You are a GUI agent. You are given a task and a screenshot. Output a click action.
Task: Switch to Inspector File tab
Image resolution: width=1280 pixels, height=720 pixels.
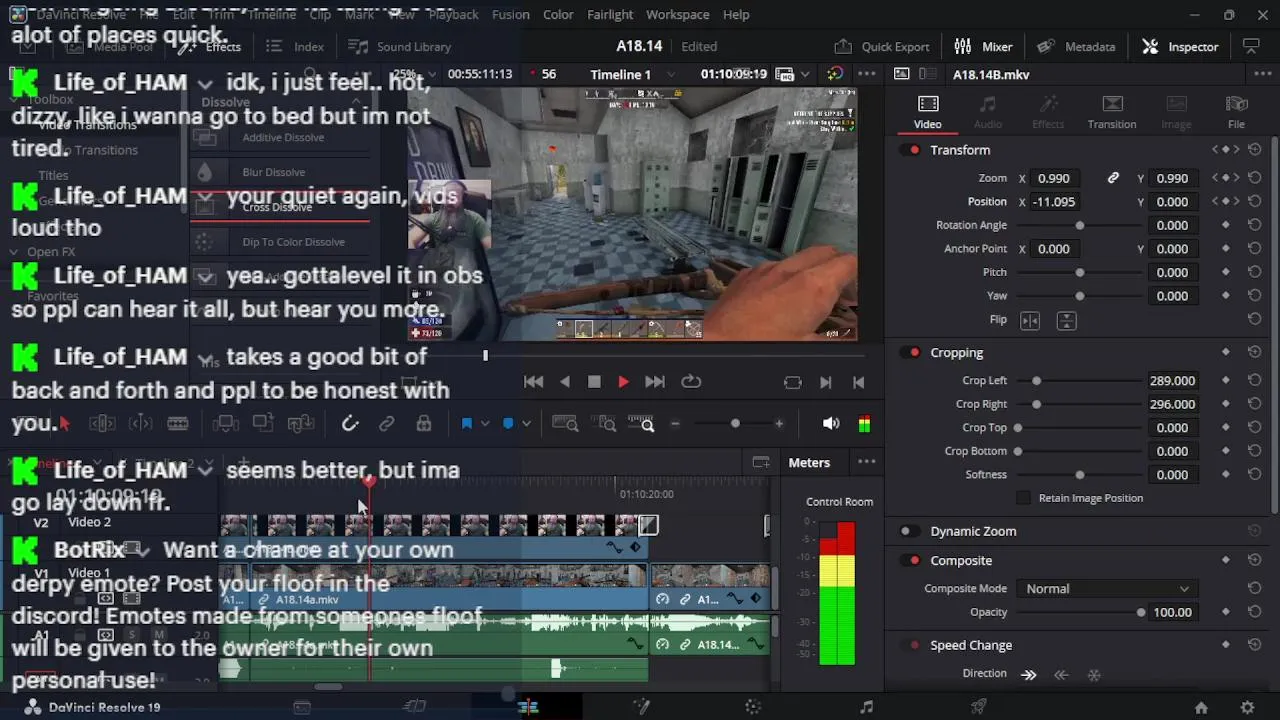point(1236,112)
